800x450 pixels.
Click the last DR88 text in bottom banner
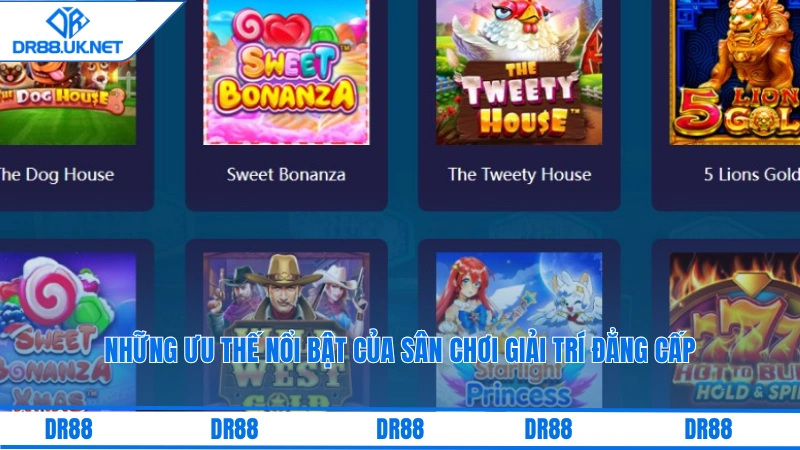pos(708,429)
